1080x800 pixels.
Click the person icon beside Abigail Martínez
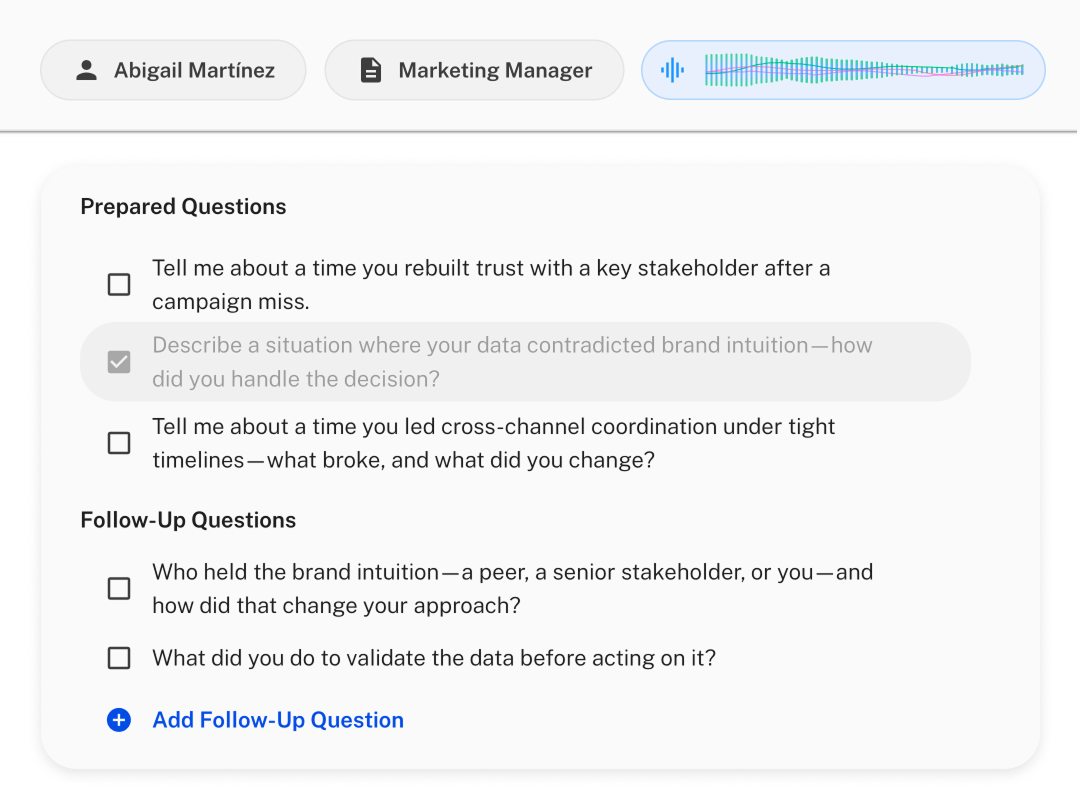point(87,70)
